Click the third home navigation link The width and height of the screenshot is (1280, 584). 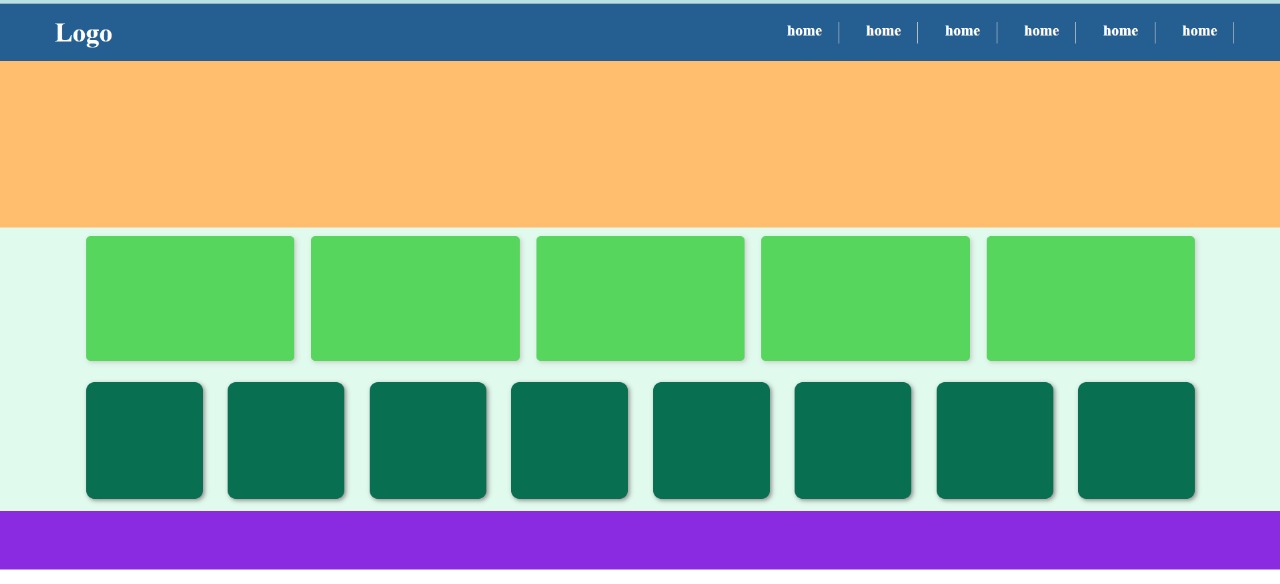(962, 31)
